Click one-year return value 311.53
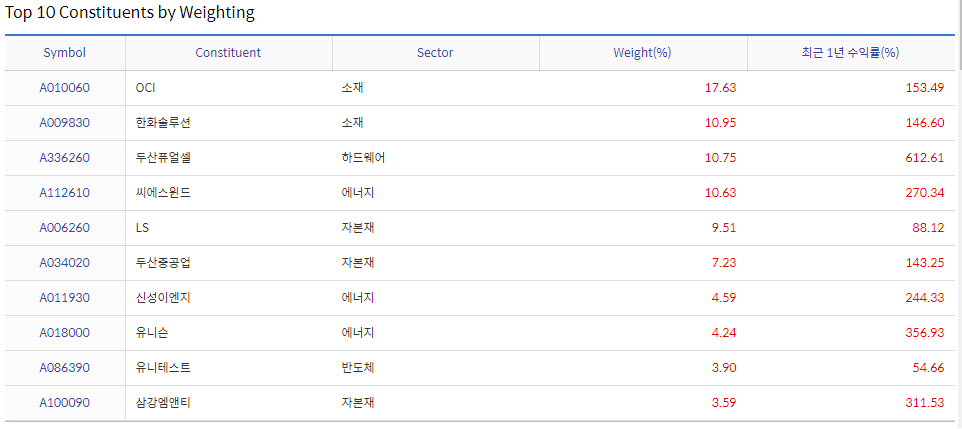The image size is (962, 429). [925, 403]
